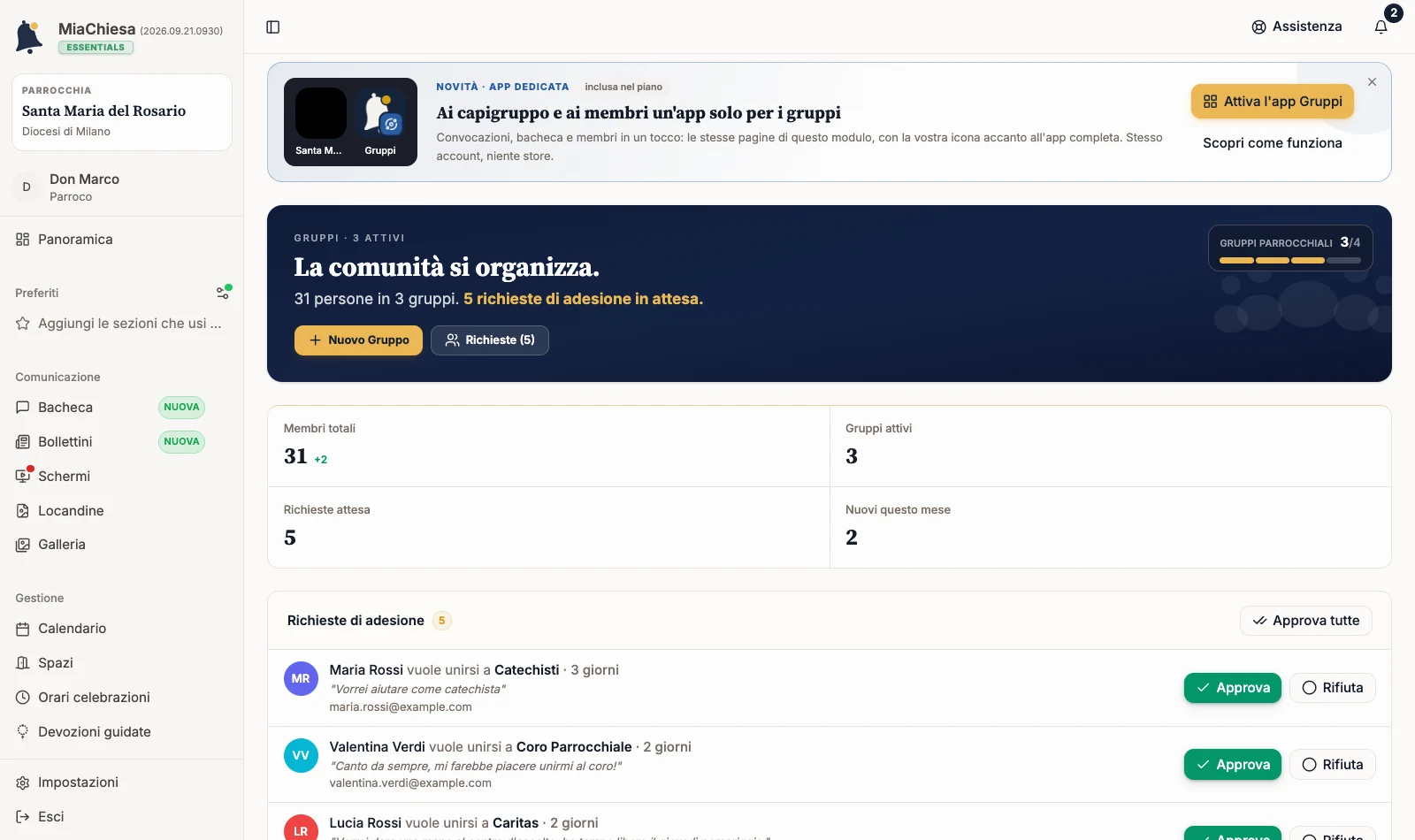The image size is (1415, 840).
Task: Click the Caritas group name
Action: (x=516, y=823)
